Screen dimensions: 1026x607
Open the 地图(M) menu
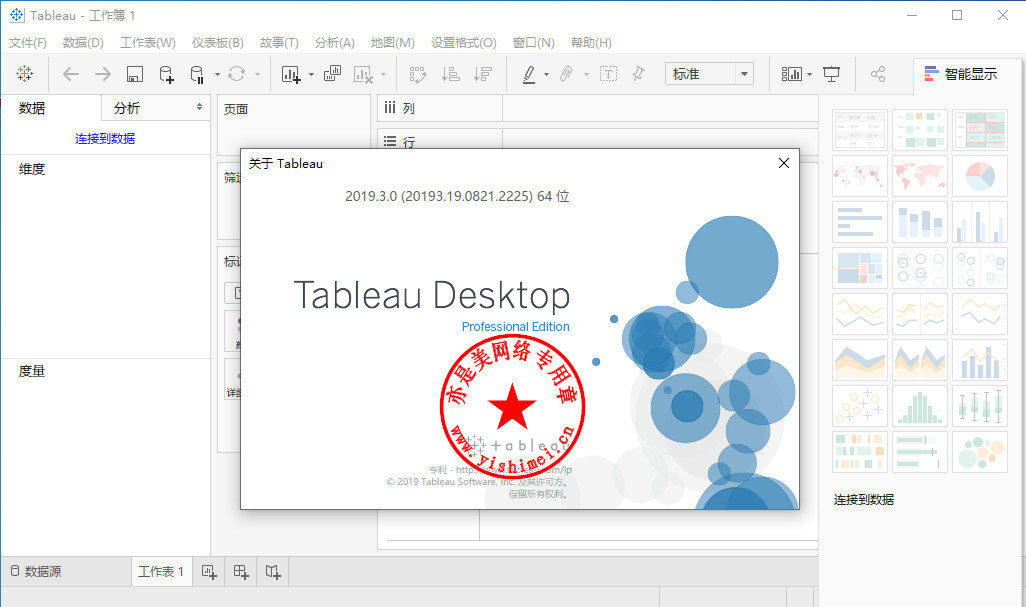[x=393, y=43]
